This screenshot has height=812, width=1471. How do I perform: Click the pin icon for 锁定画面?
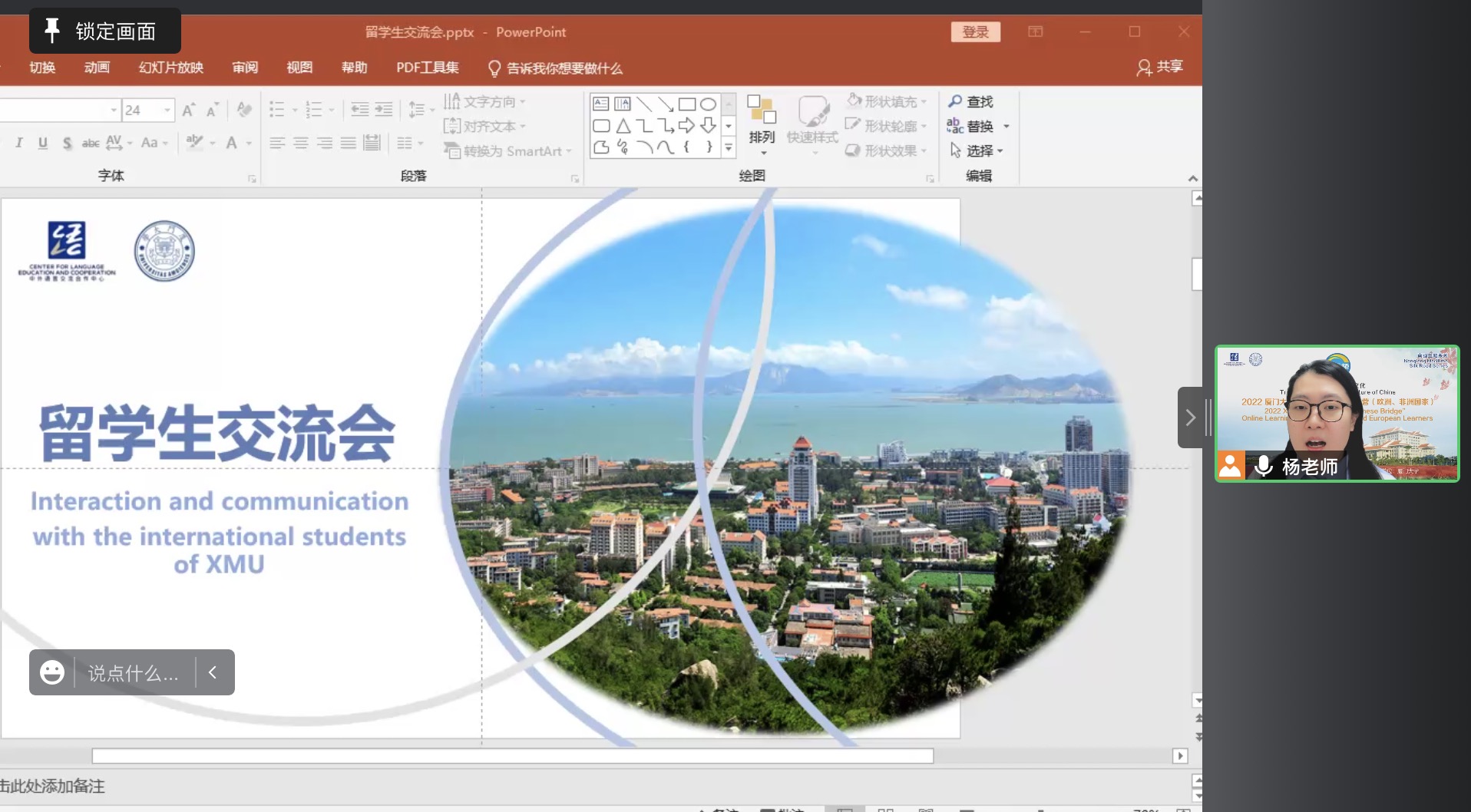[52, 31]
